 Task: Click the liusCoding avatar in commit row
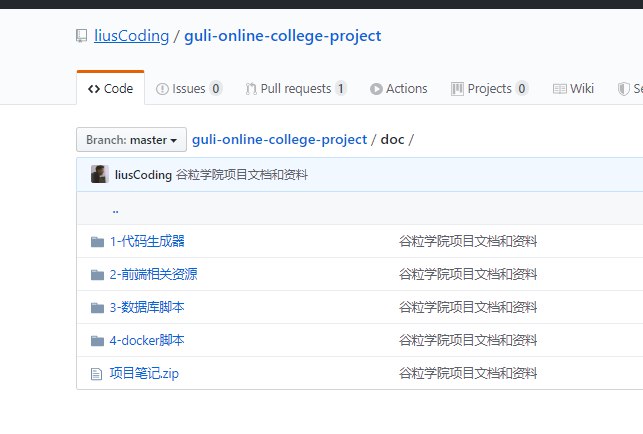(x=99, y=174)
